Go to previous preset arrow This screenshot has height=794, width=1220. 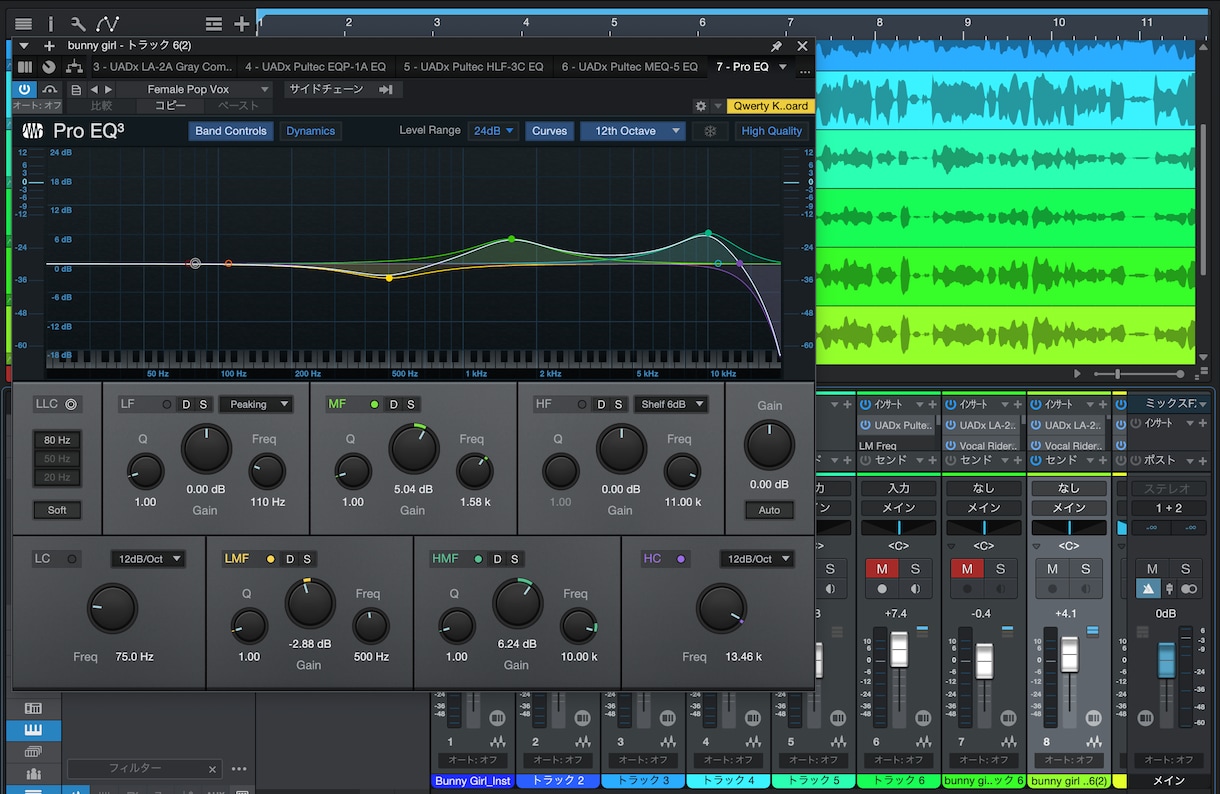(x=94, y=89)
